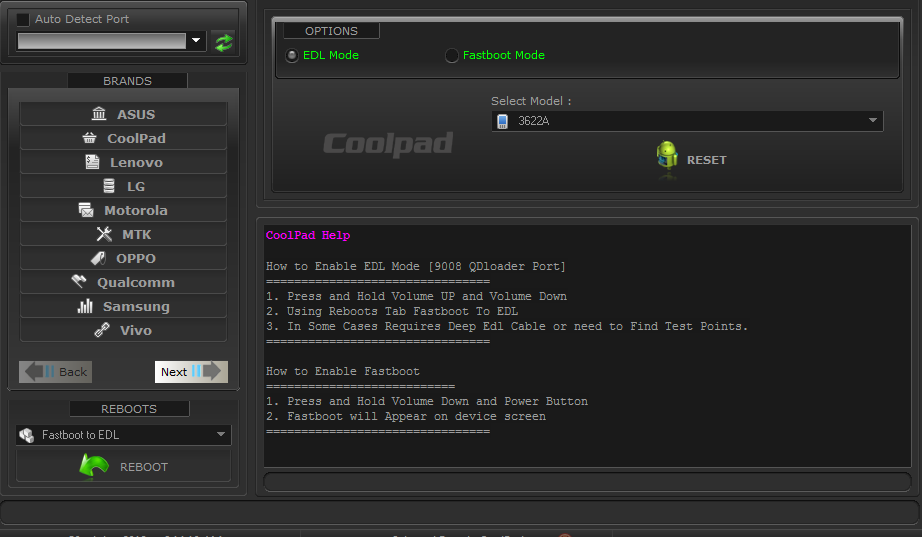Select the ASUS brand button

pos(123,114)
